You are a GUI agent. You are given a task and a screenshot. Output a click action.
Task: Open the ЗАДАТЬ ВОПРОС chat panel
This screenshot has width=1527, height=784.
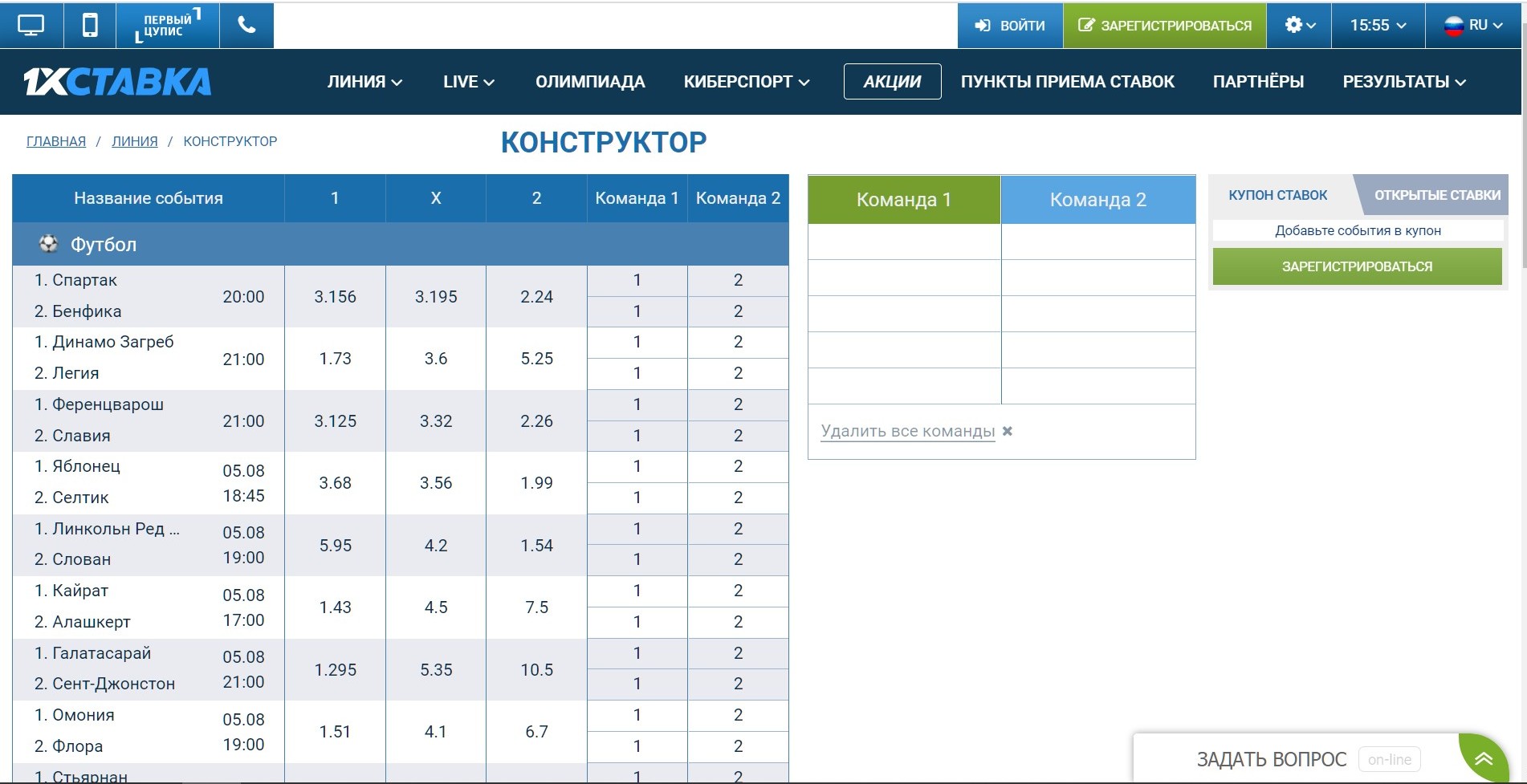(1272, 759)
